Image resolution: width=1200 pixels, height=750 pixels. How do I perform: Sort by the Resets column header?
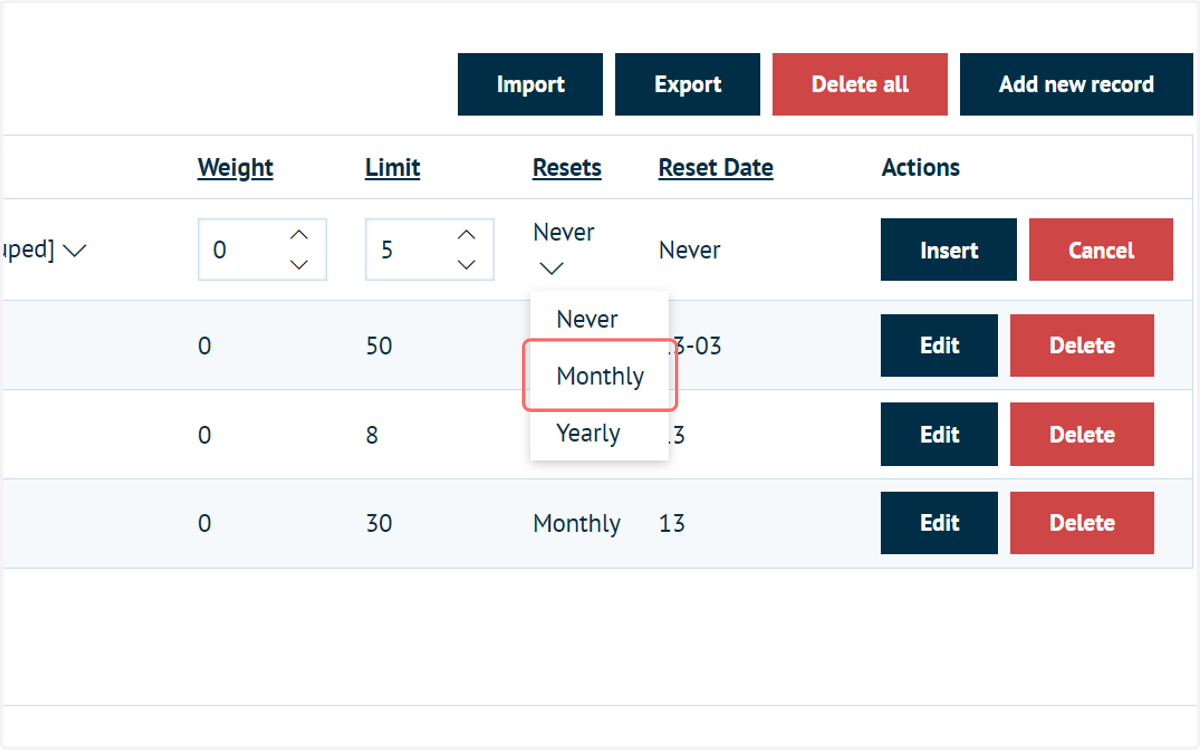coord(567,167)
